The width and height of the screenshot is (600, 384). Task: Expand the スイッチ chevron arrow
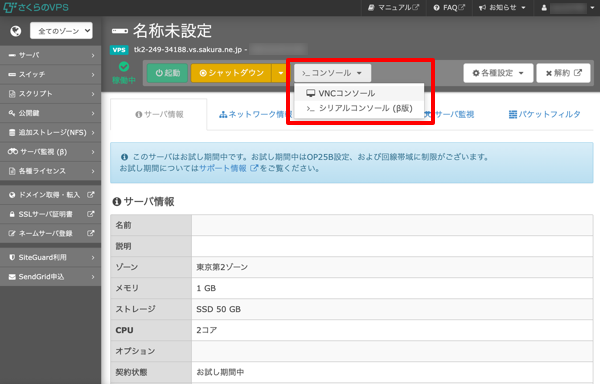(93, 75)
